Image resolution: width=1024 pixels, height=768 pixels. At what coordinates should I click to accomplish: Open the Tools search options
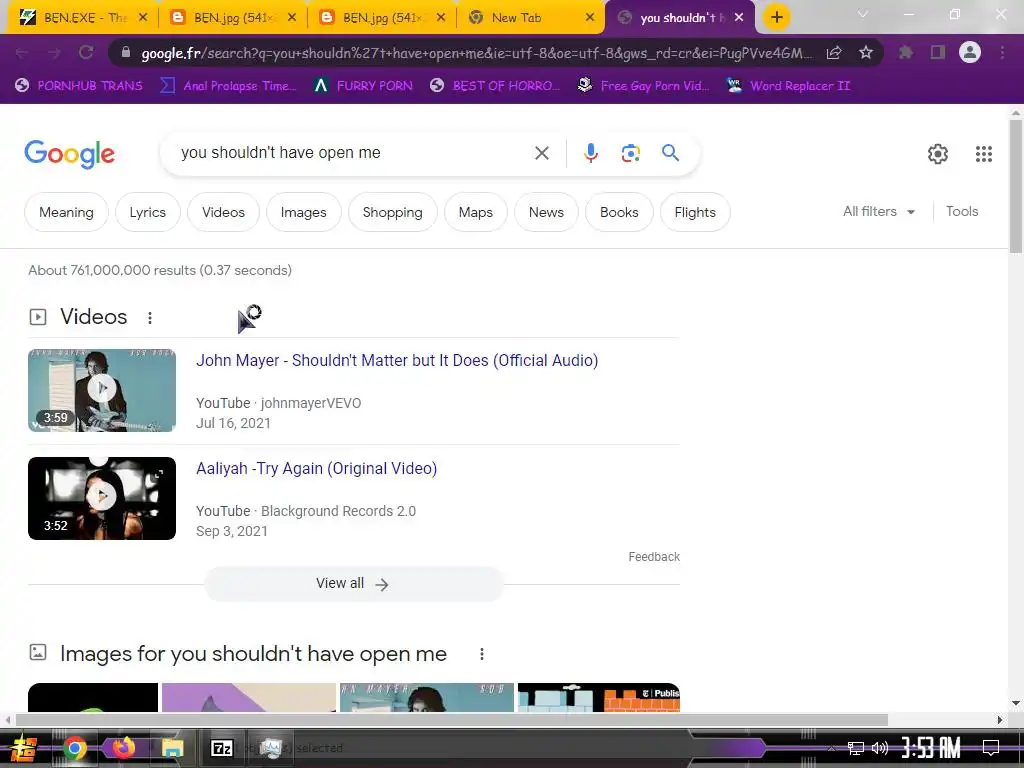[x=961, y=212]
